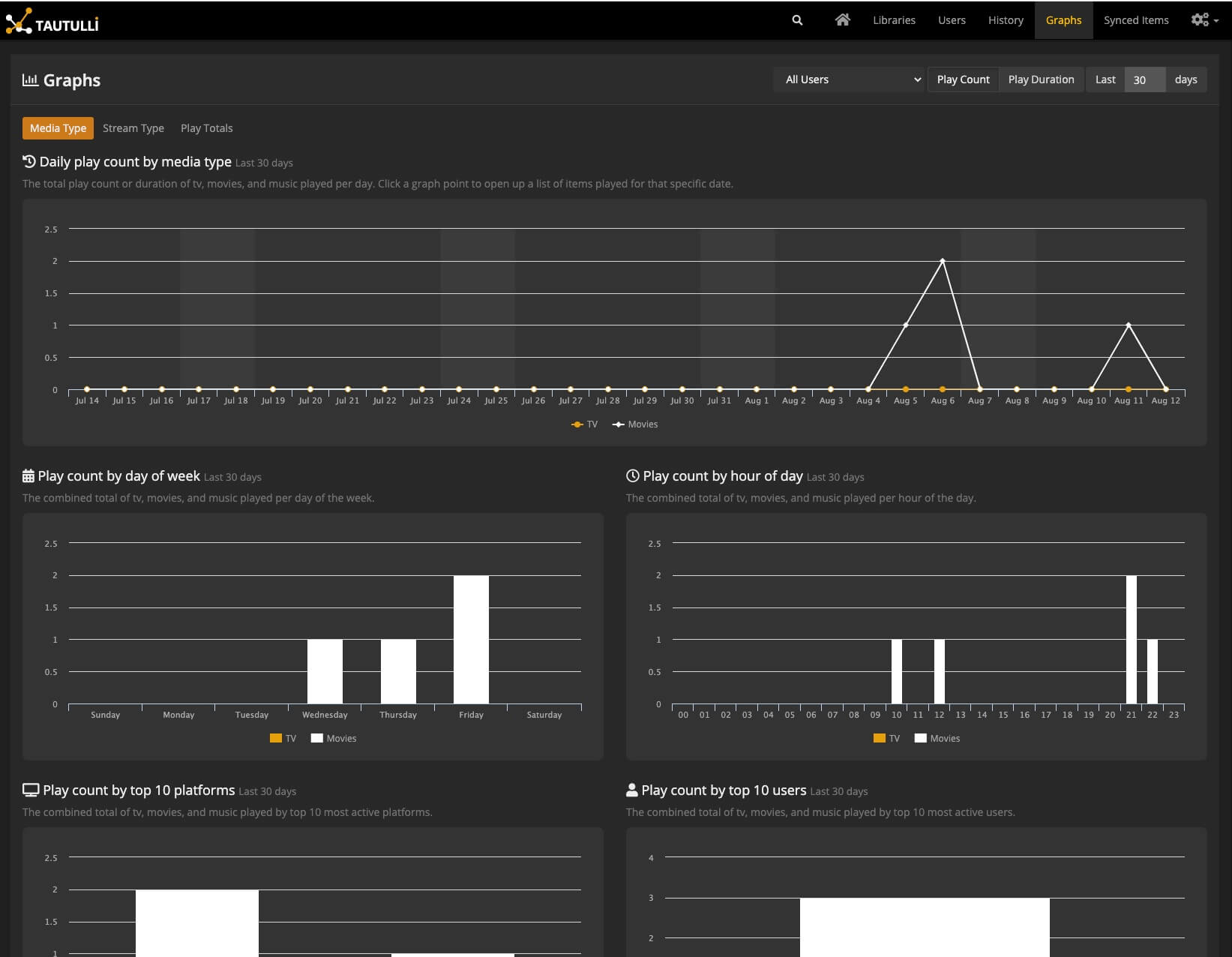Switch to Play Duration mode
The image size is (1232, 957).
coord(1041,79)
